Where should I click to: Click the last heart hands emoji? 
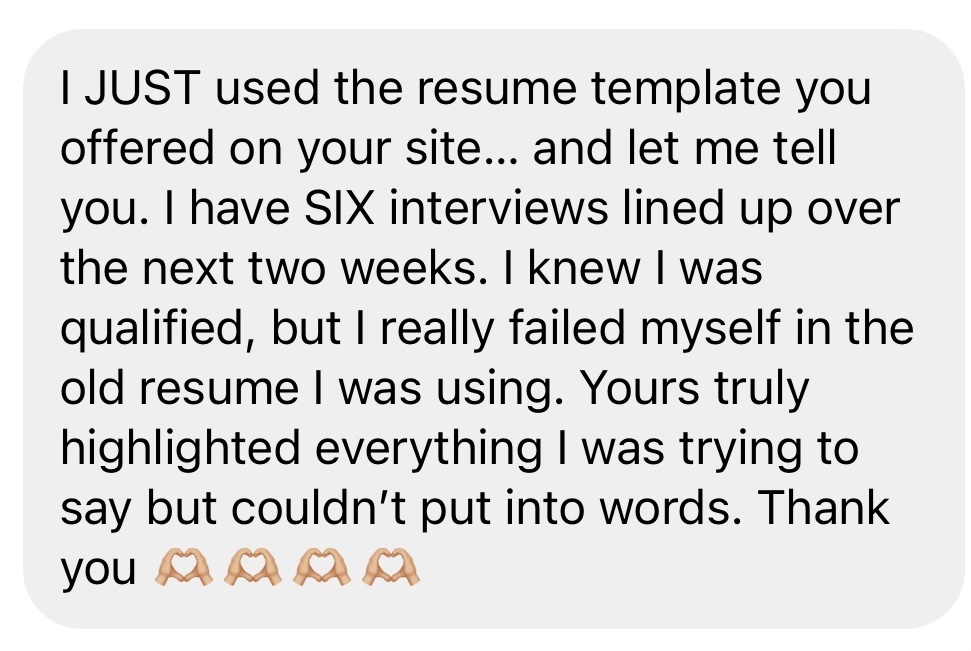389,569
